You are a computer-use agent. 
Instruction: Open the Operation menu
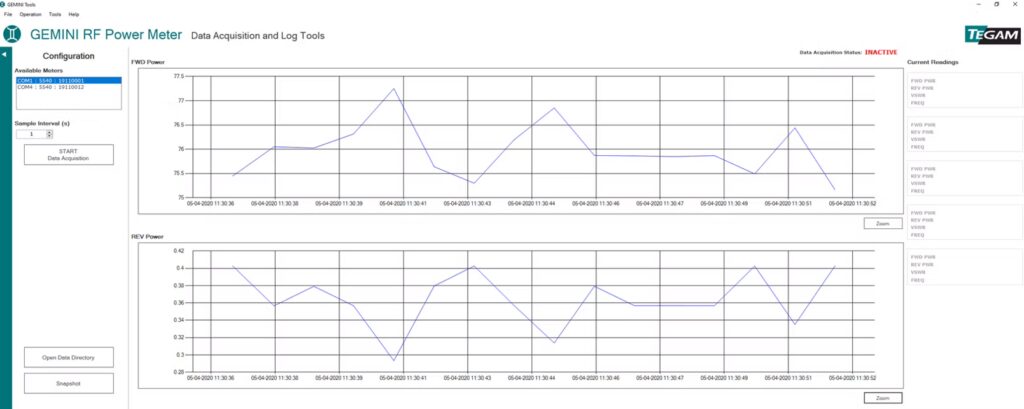[30, 14]
